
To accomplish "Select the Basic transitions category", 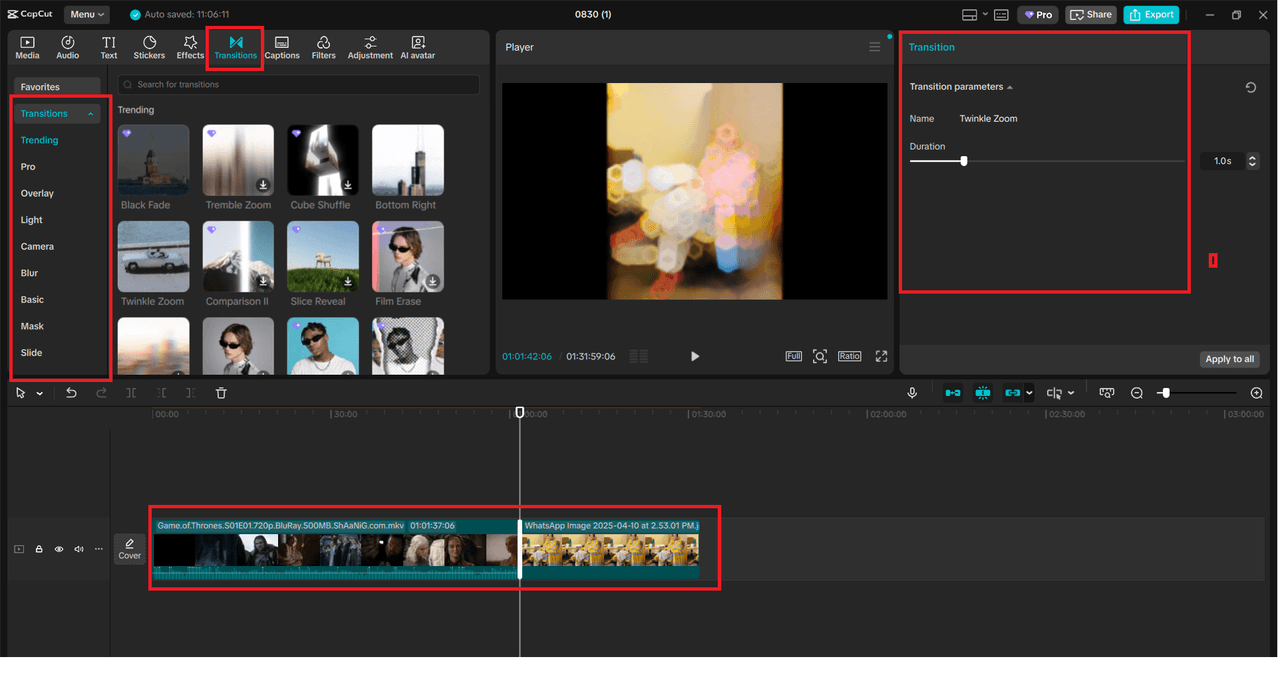I will coord(32,300).
